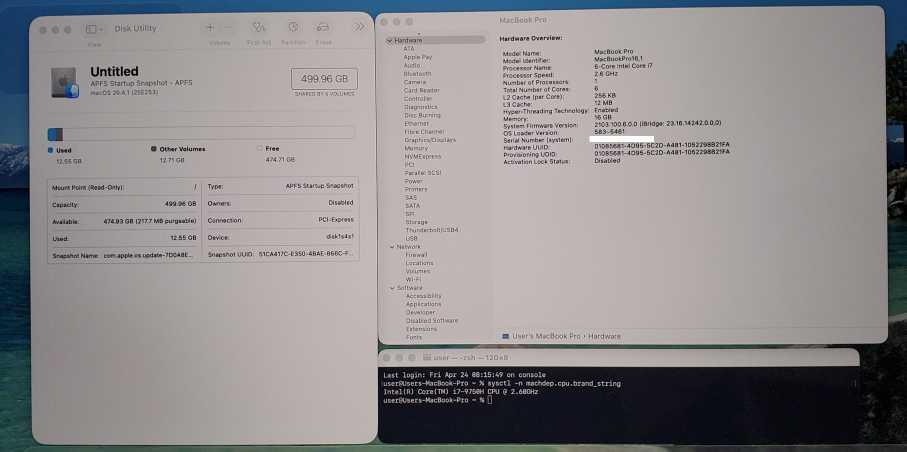Image resolution: width=907 pixels, height=452 pixels.
Task: Select Printers in the Hardware list
Action: point(416,189)
